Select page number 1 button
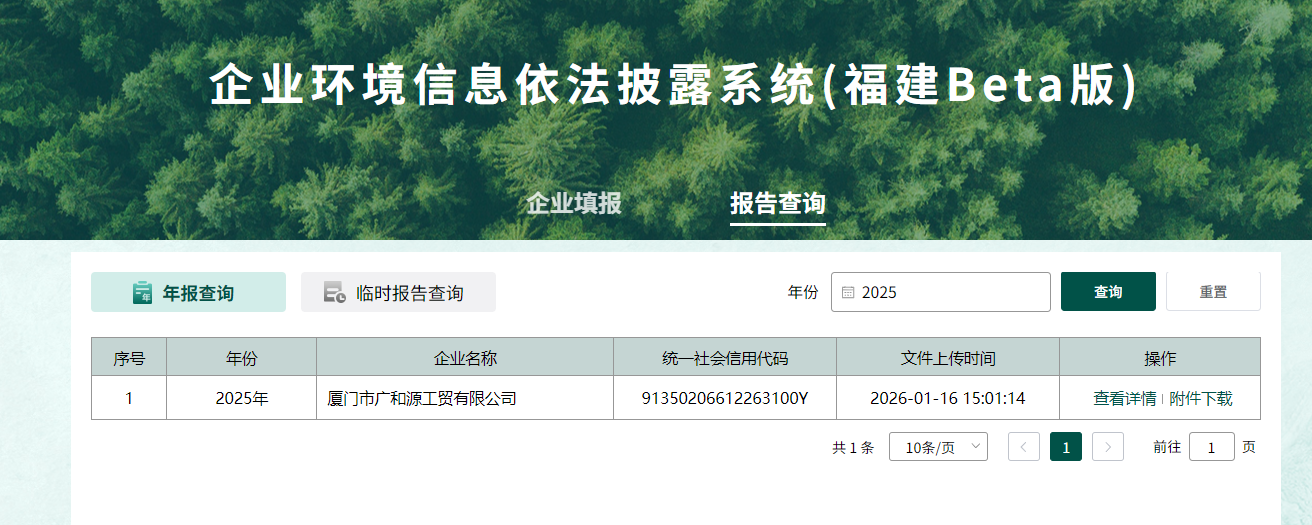1312x525 pixels. coord(1066,447)
